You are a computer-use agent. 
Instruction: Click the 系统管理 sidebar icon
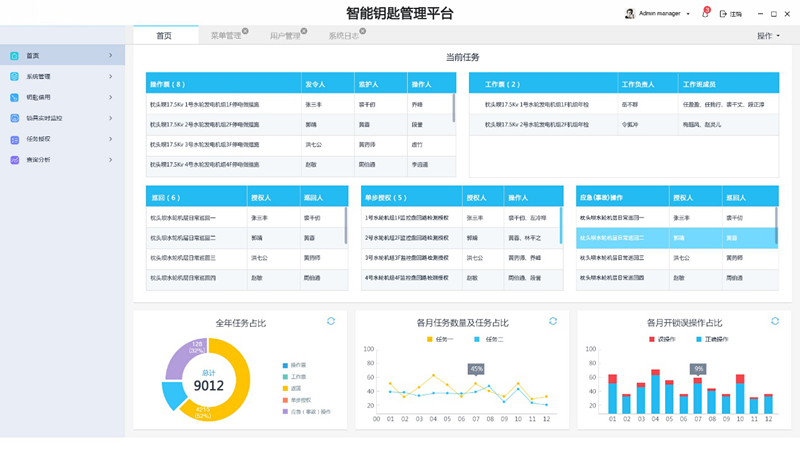[14, 76]
